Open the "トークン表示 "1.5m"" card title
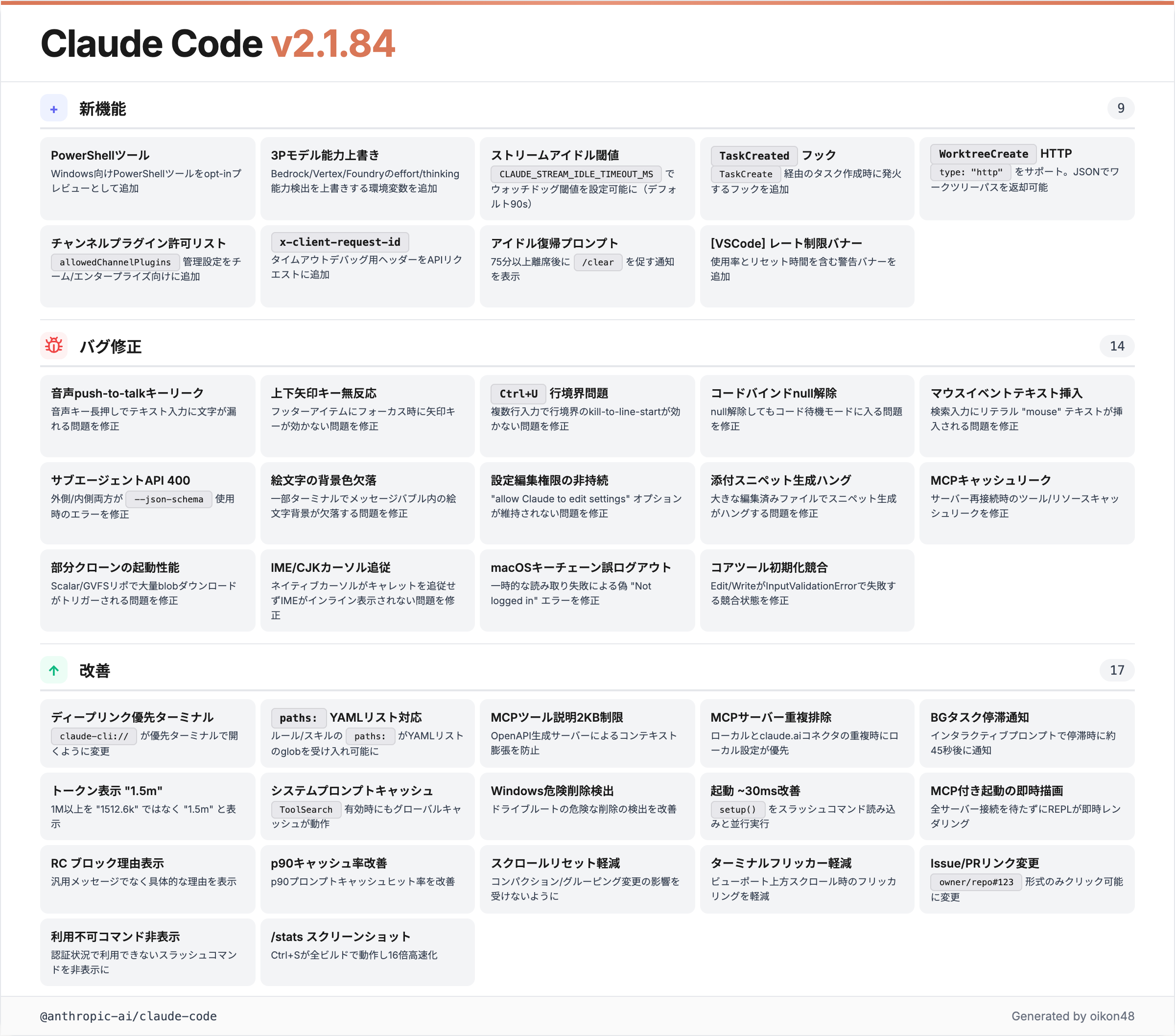 106,791
